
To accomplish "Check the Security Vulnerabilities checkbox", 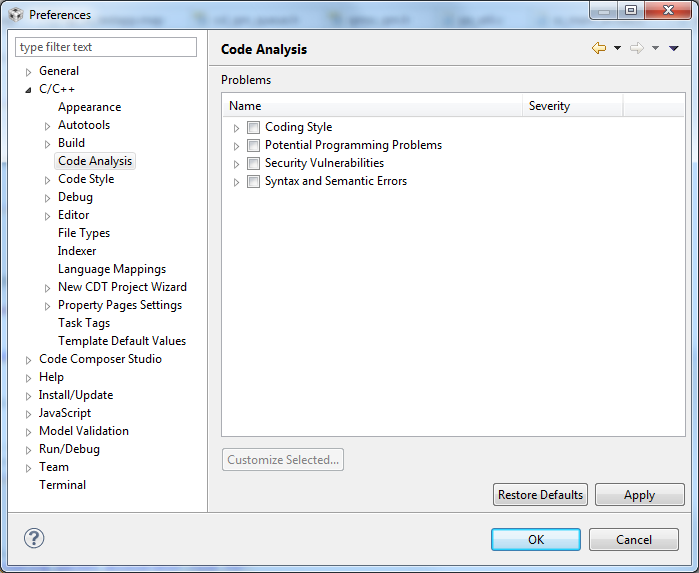I will 254,163.
